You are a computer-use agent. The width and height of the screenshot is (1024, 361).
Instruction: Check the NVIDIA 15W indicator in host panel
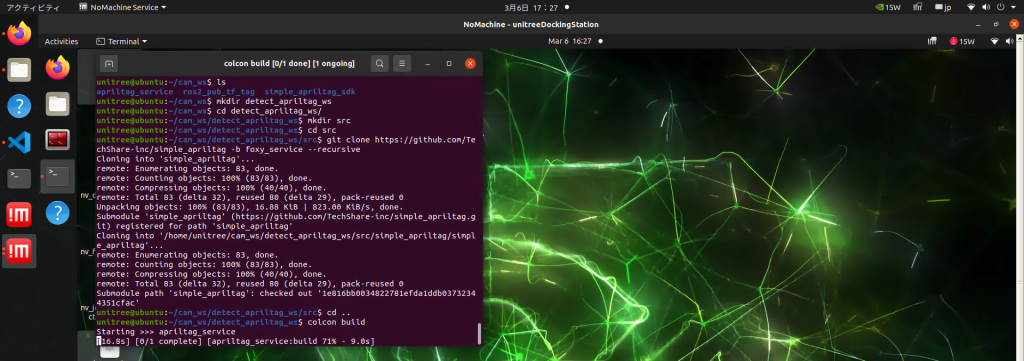pos(888,7)
